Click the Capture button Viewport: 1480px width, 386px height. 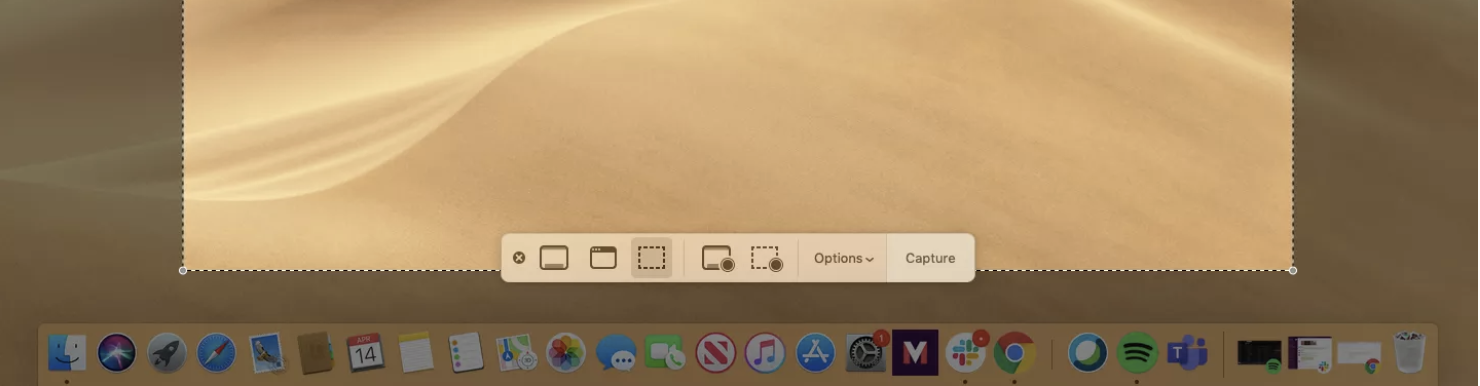click(930, 258)
